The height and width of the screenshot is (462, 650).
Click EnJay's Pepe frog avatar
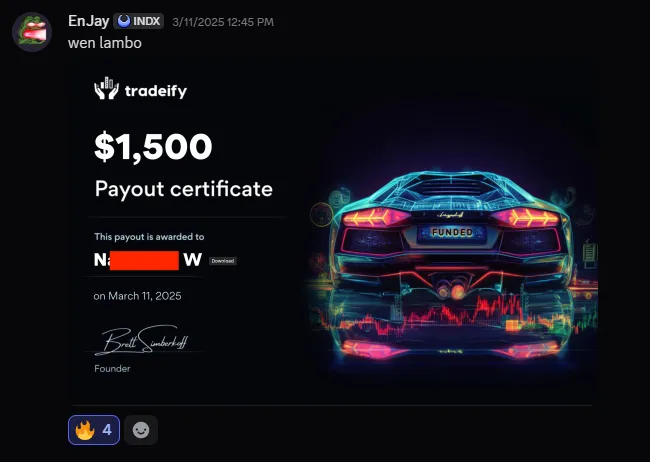pyautogui.click(x=32, y=32)
